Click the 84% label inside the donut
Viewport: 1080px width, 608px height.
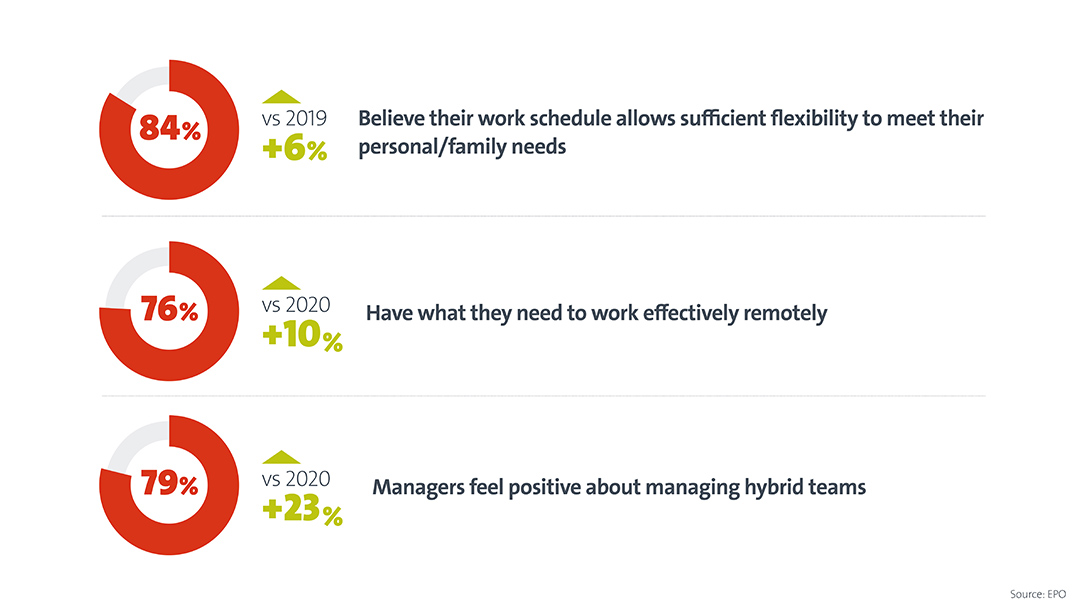pos(170,129)
